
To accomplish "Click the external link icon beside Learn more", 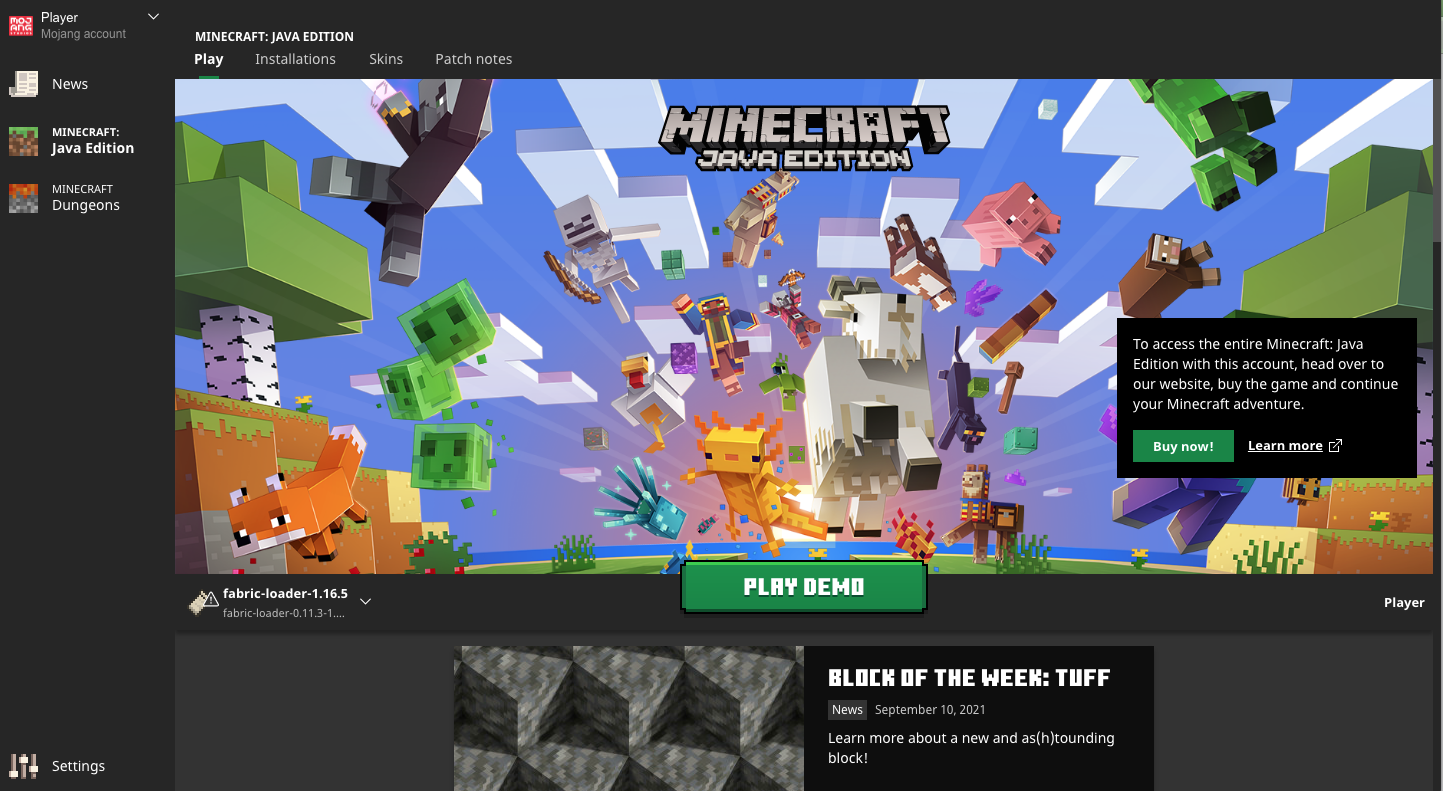I will [x=1335, y=446].
